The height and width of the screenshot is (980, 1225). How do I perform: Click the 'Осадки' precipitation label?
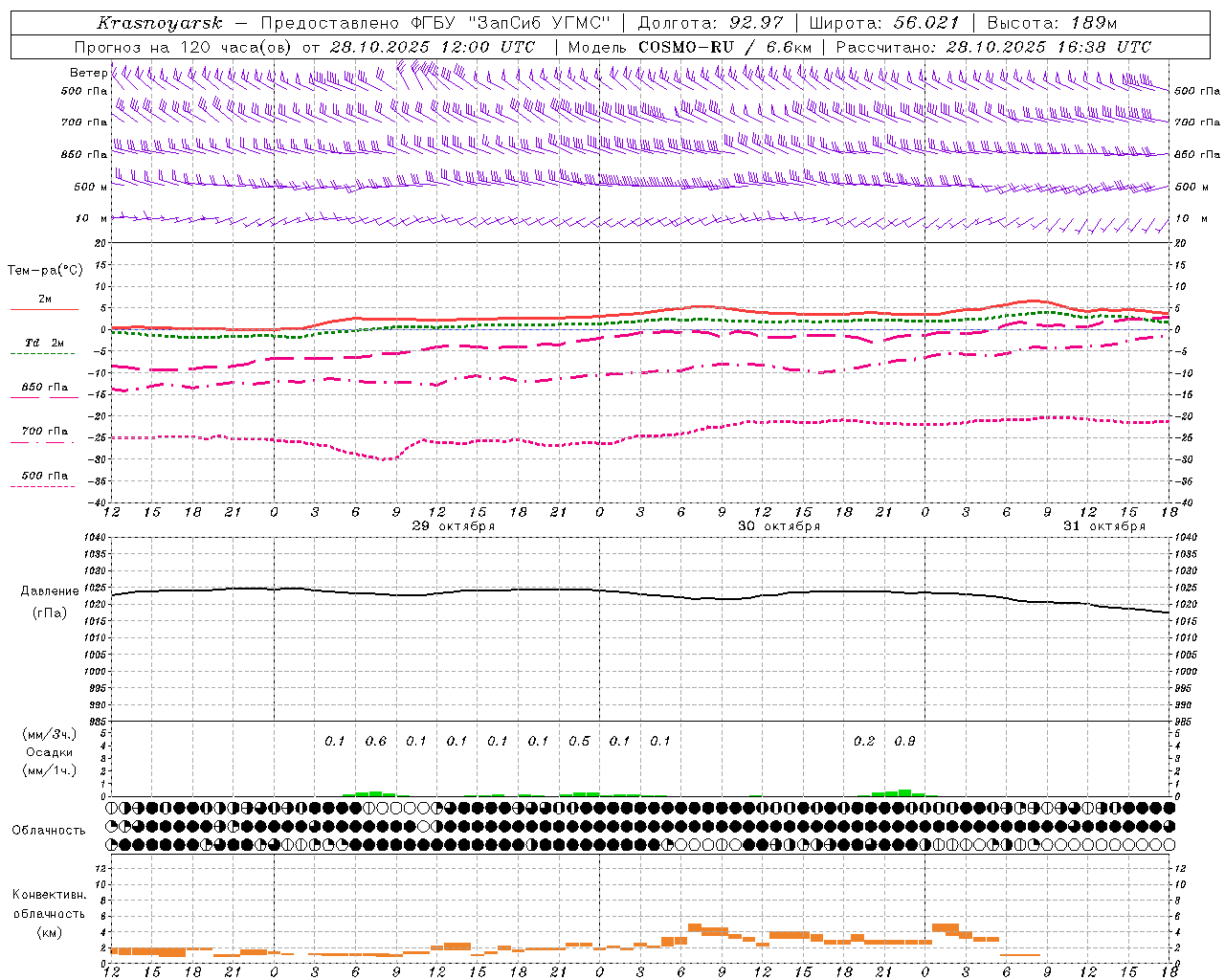coord(50,752)
